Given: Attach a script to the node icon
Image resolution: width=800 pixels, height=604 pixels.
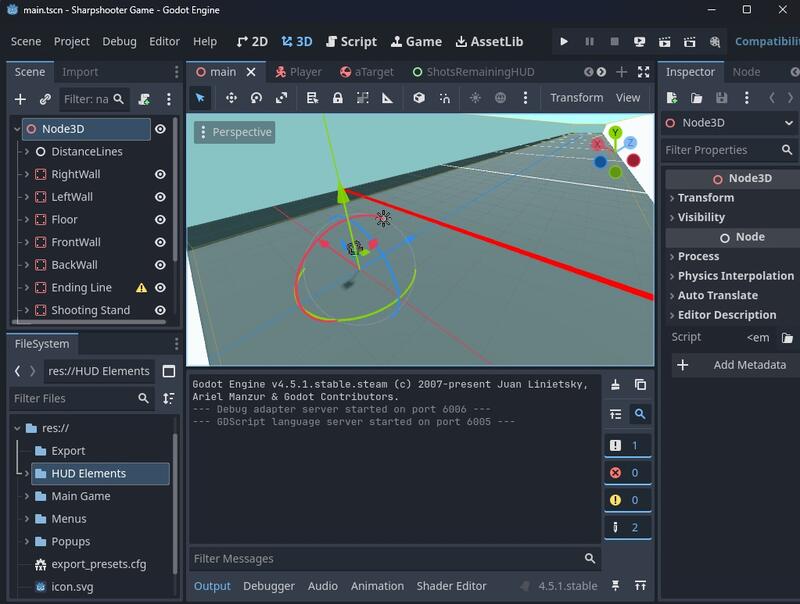Looking at the screenshot, I should 144,99.
